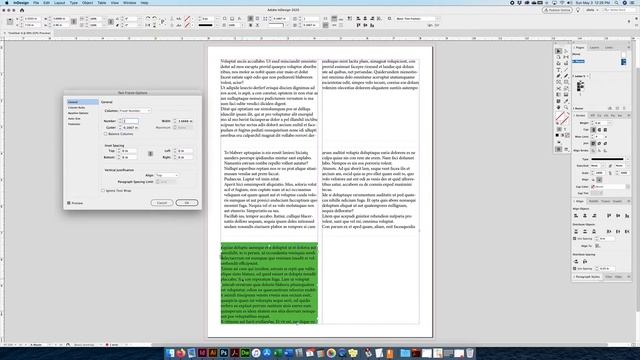
Task: Delete the selected page in the Pages panel
Action: (x=624, y=109)
